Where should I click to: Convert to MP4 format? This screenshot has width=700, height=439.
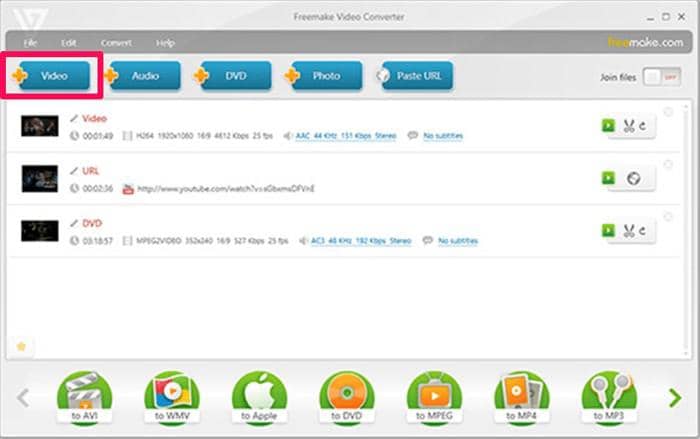[x=521, y=397]
